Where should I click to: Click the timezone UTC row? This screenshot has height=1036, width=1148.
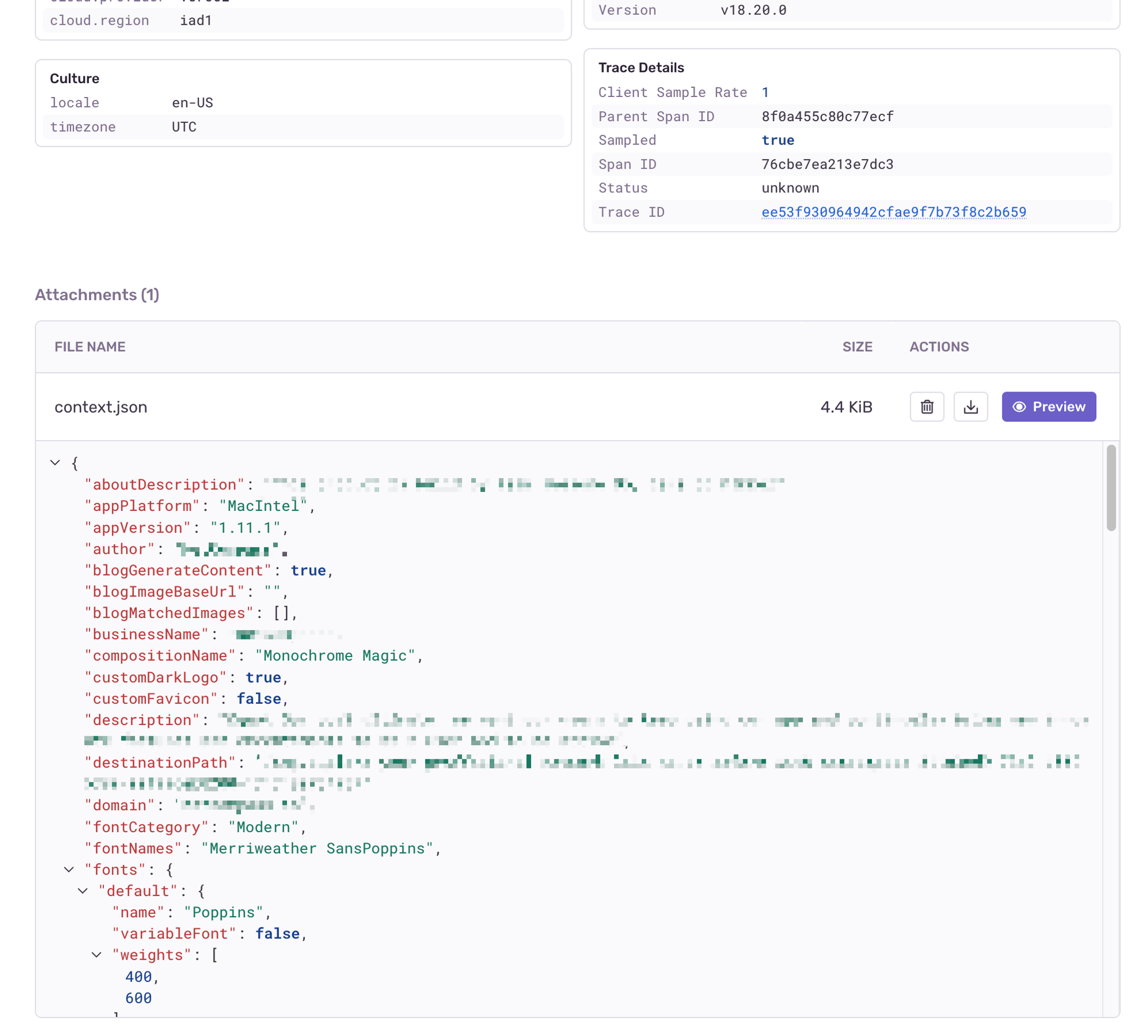[184, 127]
